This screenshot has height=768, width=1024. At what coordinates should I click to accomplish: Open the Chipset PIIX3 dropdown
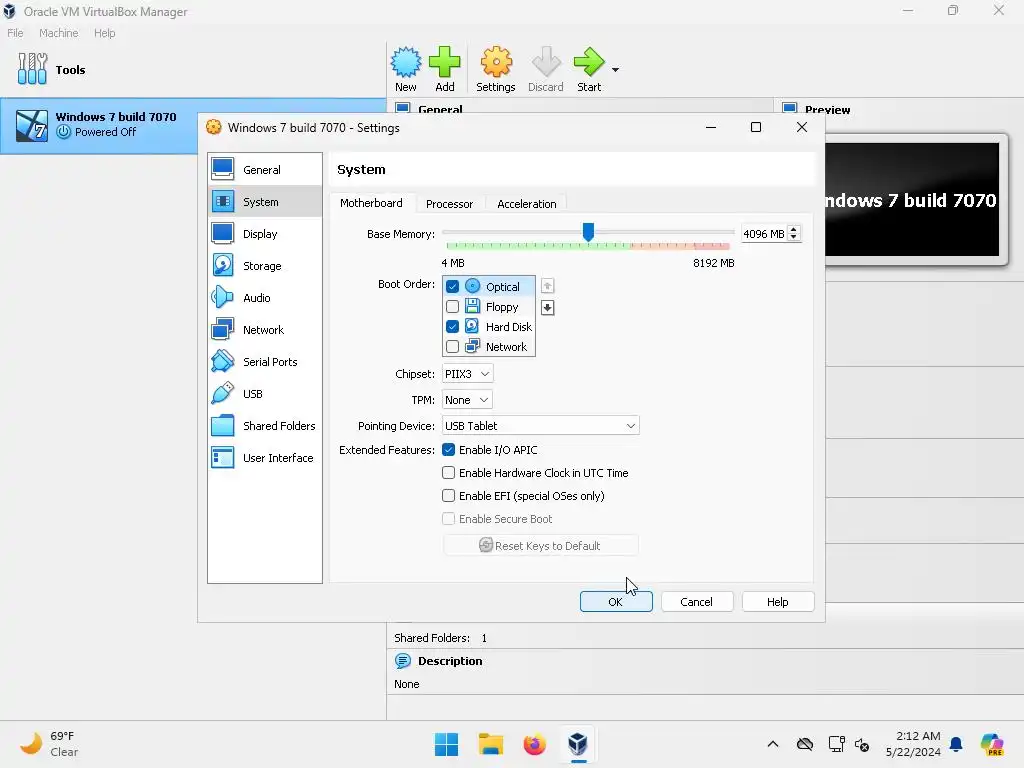coord(468,374)
